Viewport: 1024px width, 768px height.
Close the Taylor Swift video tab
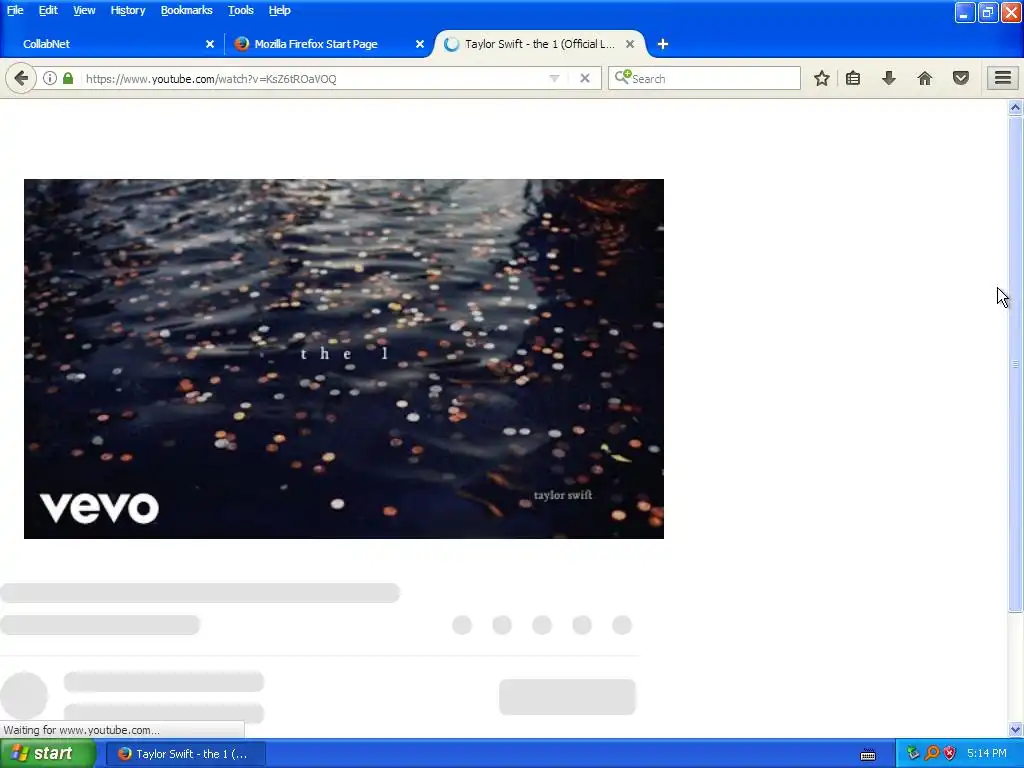tap(630, 44)
